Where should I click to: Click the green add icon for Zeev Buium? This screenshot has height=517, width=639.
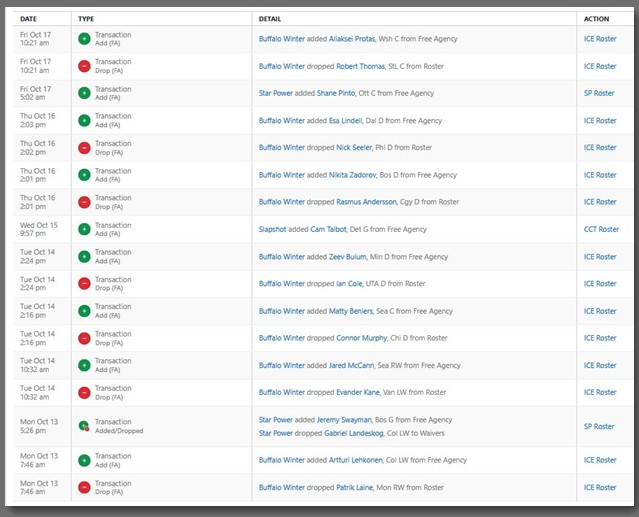[x=84, y=257]
